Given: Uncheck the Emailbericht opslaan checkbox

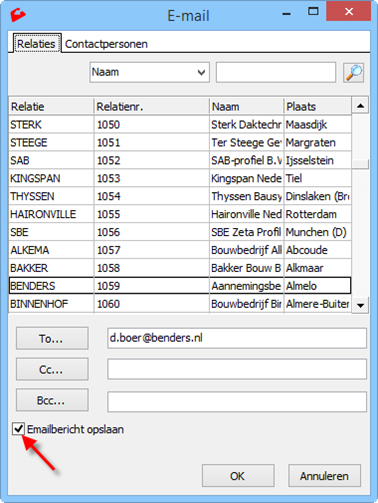Looking at the screenshot, I should coord(18,429).
